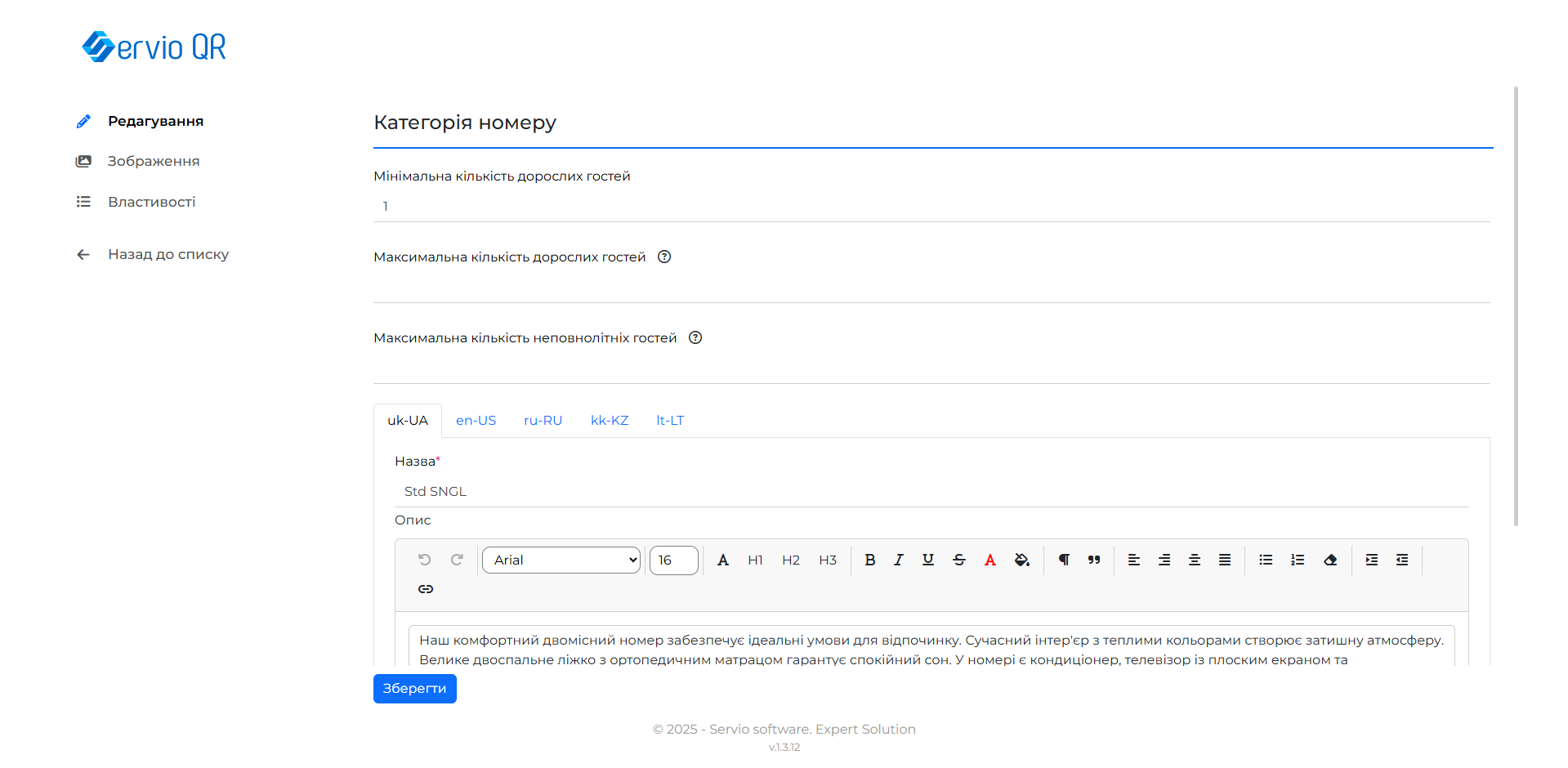The image size is (1568, 768).
Task: Click the Зберегти button
Action: (414, 689)
